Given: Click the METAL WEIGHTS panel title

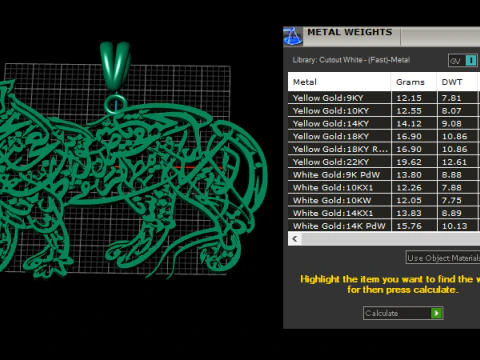Looking at the screenshot, I should tap(350, 32).
